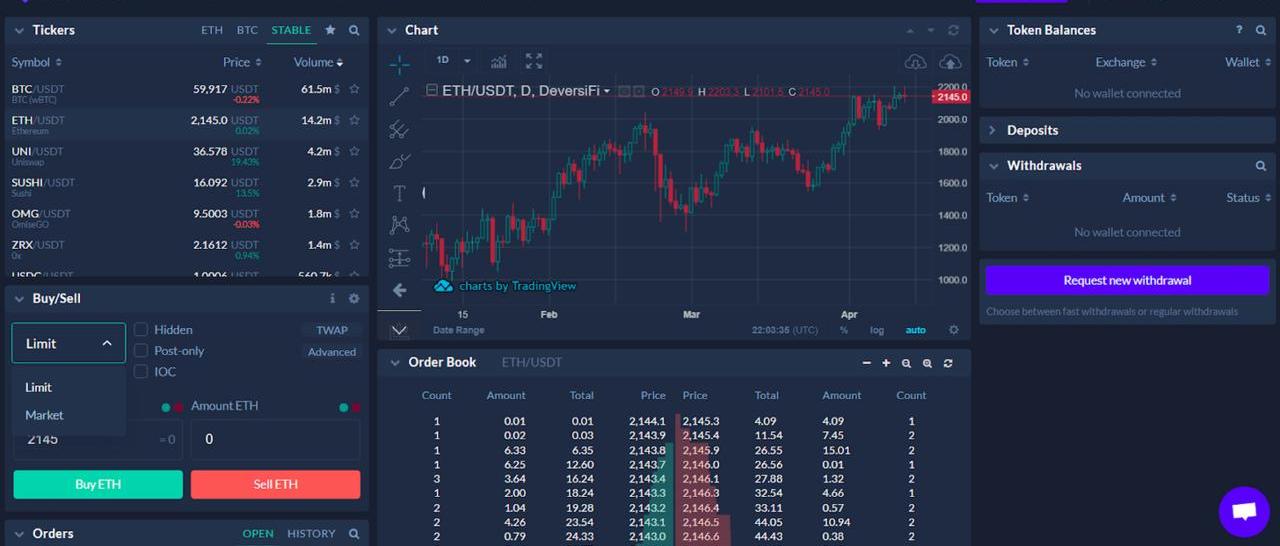This screenshot has width=1280, height=546.
Task: Open Buy/Sell settings gear icon
Action: click(x=353, y=299)
